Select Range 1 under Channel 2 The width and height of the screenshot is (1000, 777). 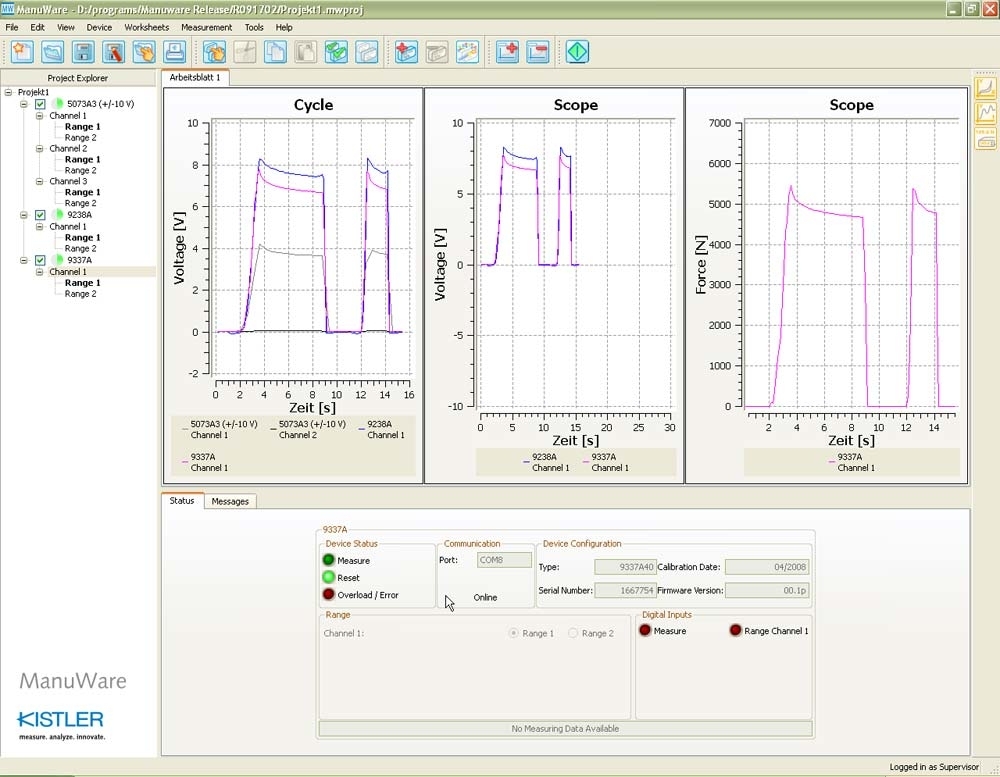[82, 159]
